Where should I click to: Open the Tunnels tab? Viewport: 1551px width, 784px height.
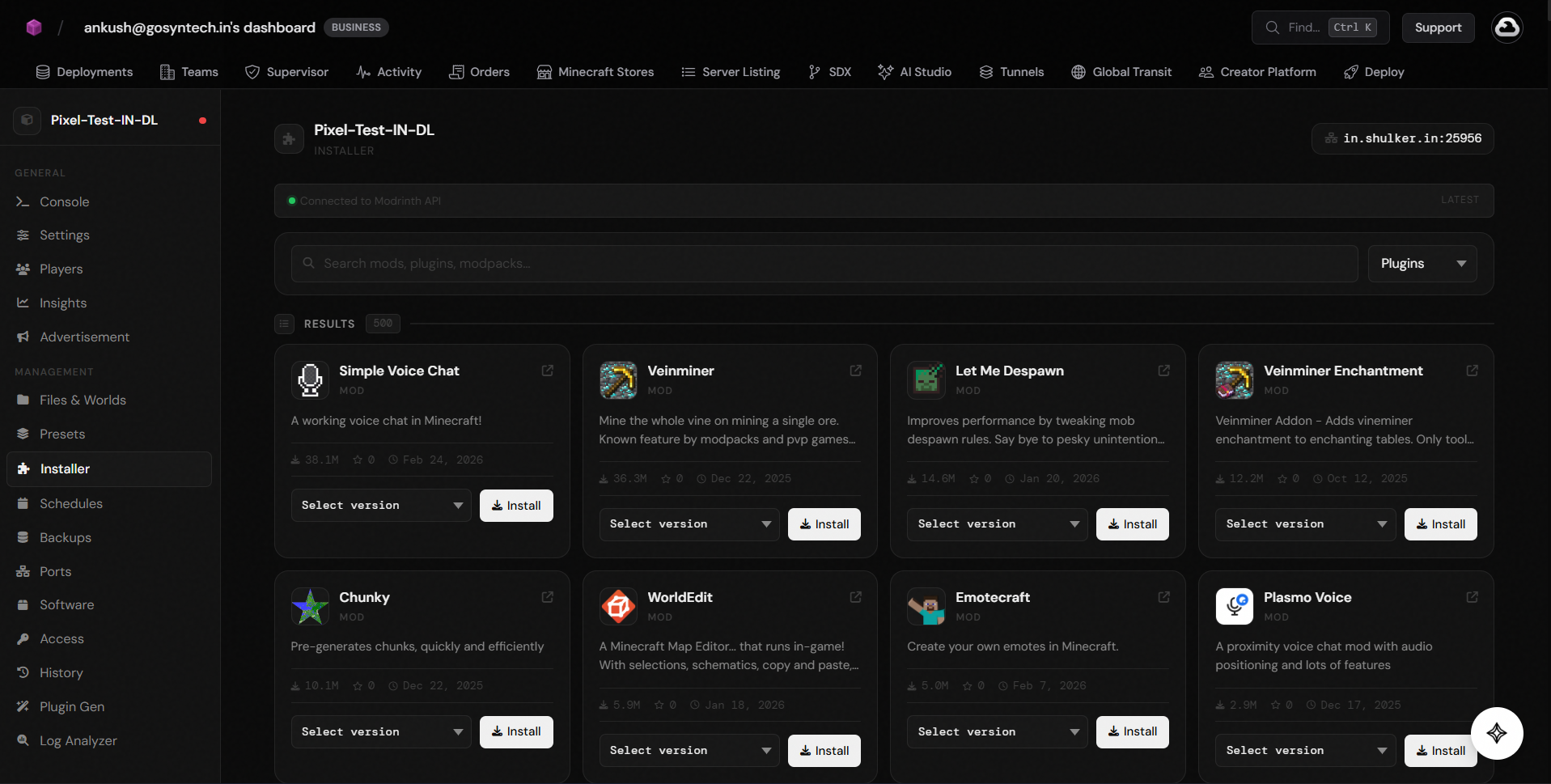coord(1011,72)
